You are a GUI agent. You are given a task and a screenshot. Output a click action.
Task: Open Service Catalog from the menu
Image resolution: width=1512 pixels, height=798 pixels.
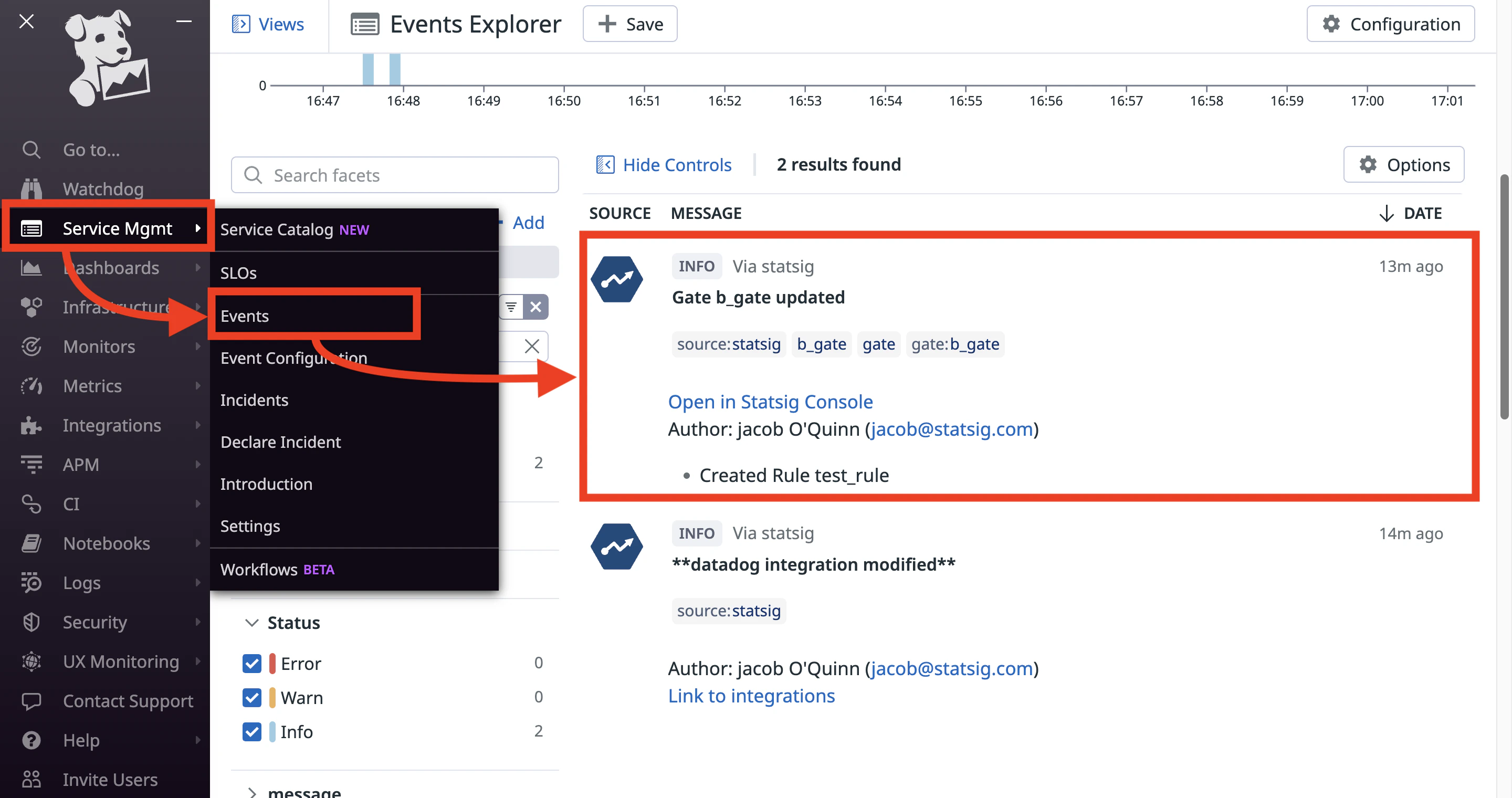coord(278,229)
